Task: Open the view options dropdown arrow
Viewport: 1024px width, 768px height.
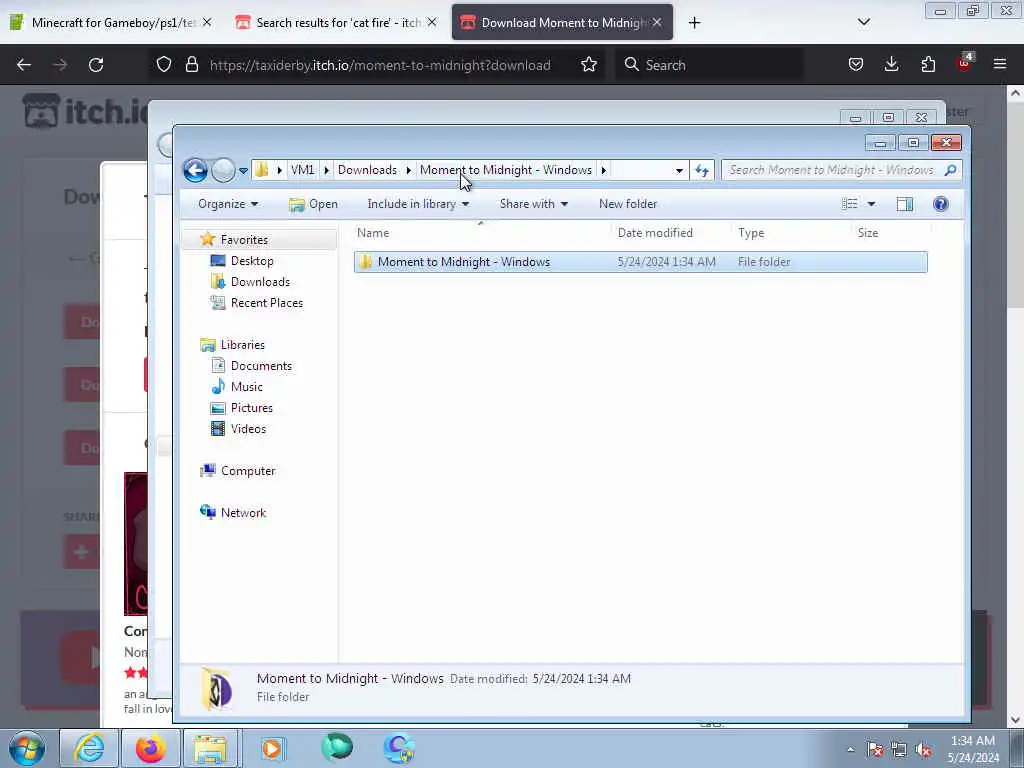Action: click(x=871, y=204)
